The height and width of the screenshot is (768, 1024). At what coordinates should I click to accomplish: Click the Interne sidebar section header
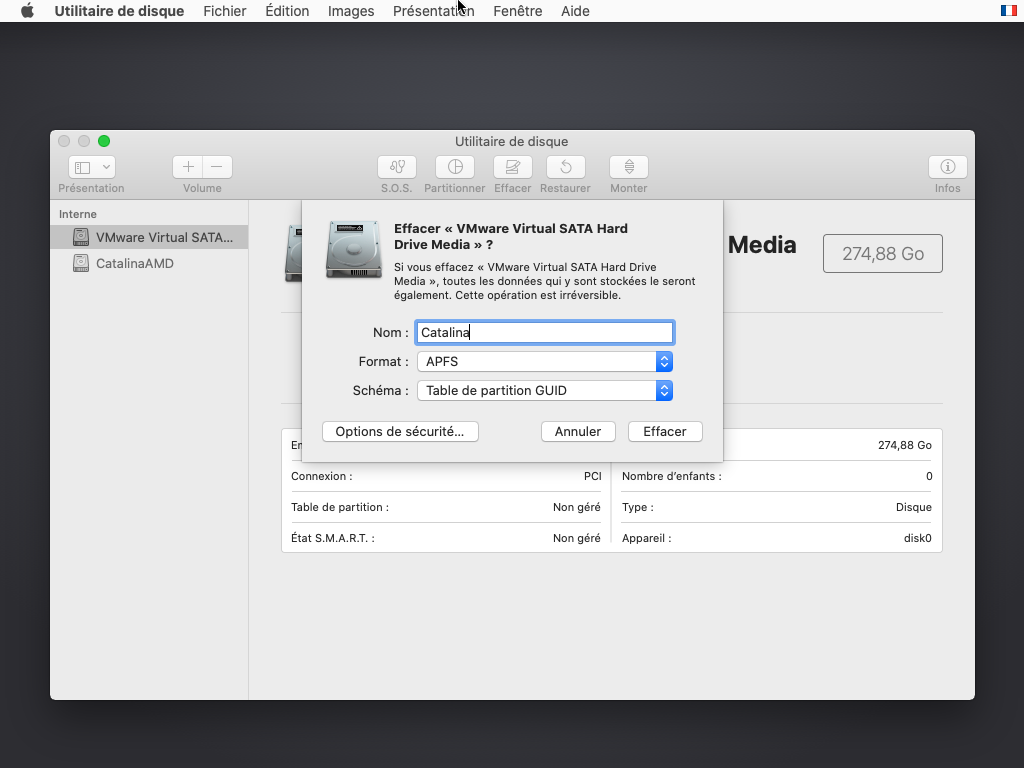(x=78, y=214)
